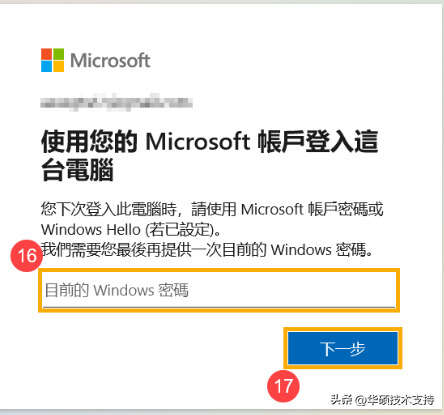Select the red step 17 marker
Viewport: 444px width, 415px height.
283,386
